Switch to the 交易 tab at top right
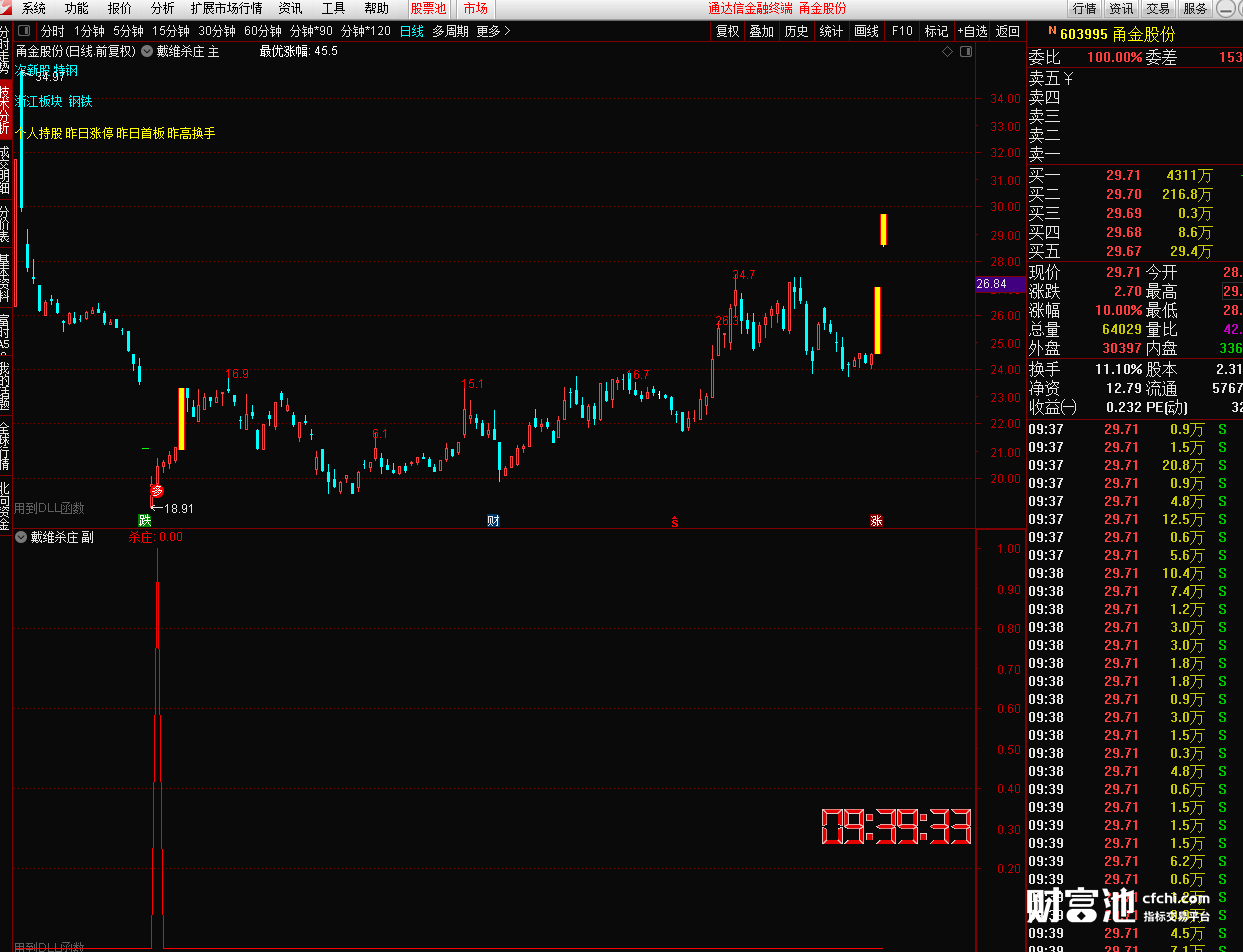 (x=1158, y=8)
